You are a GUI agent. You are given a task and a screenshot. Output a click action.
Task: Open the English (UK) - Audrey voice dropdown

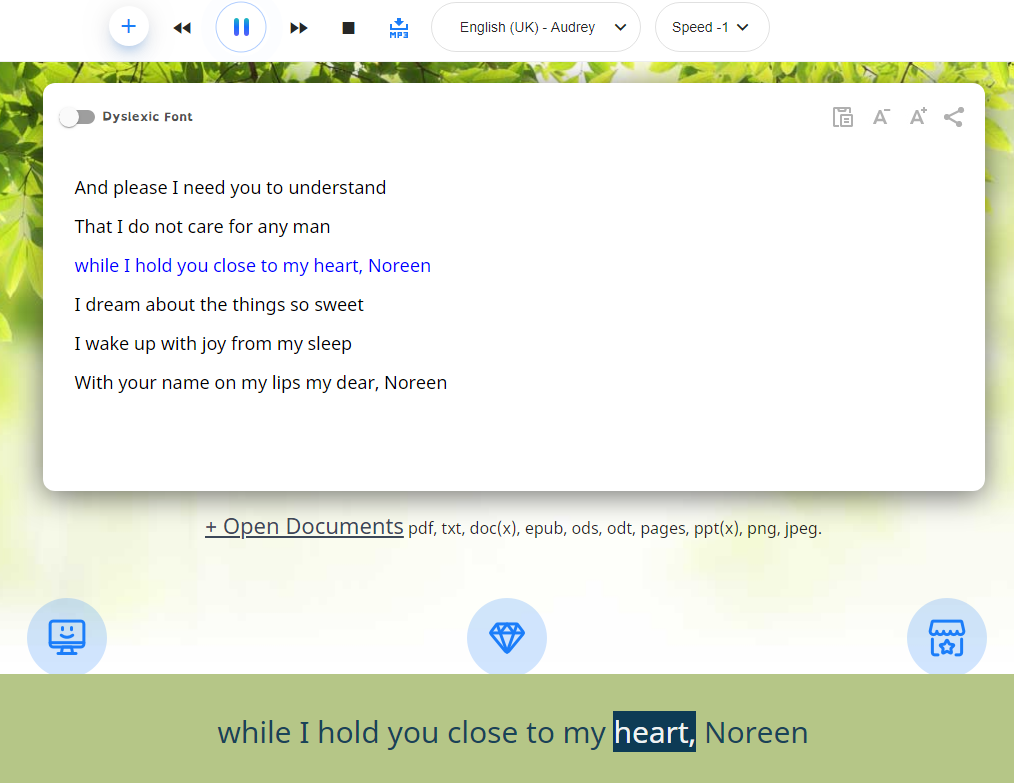pos(535,27)
